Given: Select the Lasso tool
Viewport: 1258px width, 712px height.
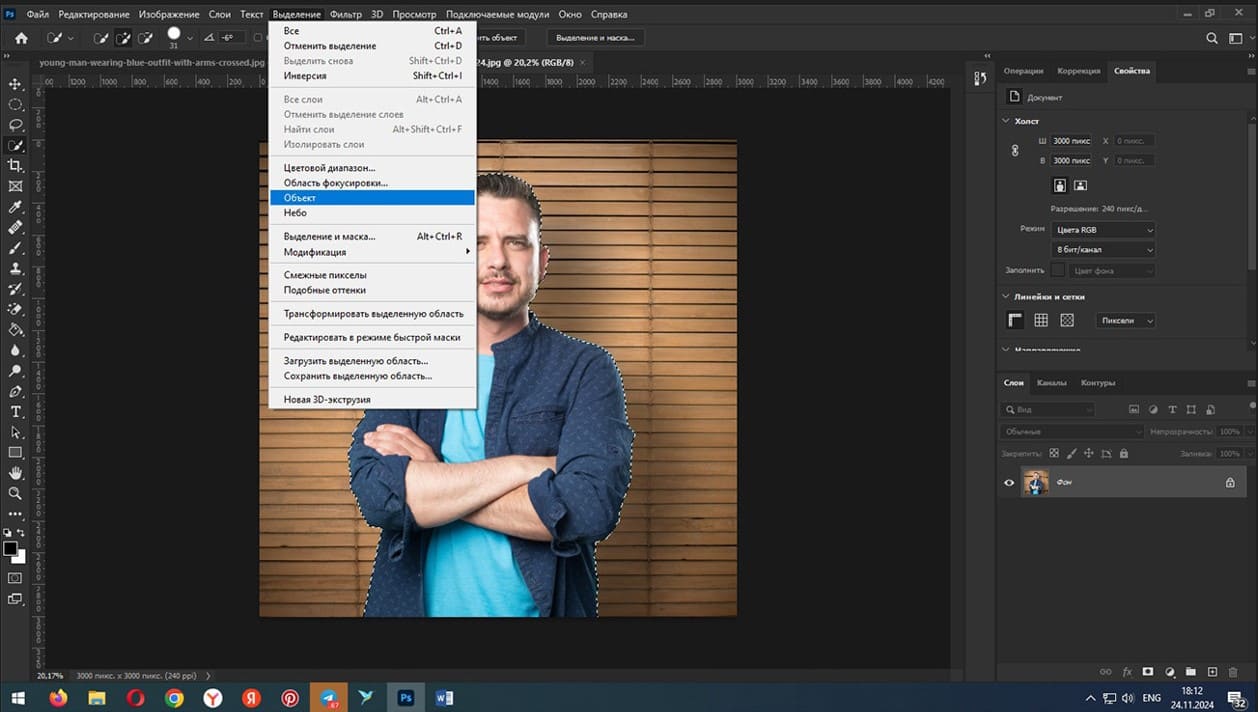Looking at the screenshot, I should pos(15,125).
